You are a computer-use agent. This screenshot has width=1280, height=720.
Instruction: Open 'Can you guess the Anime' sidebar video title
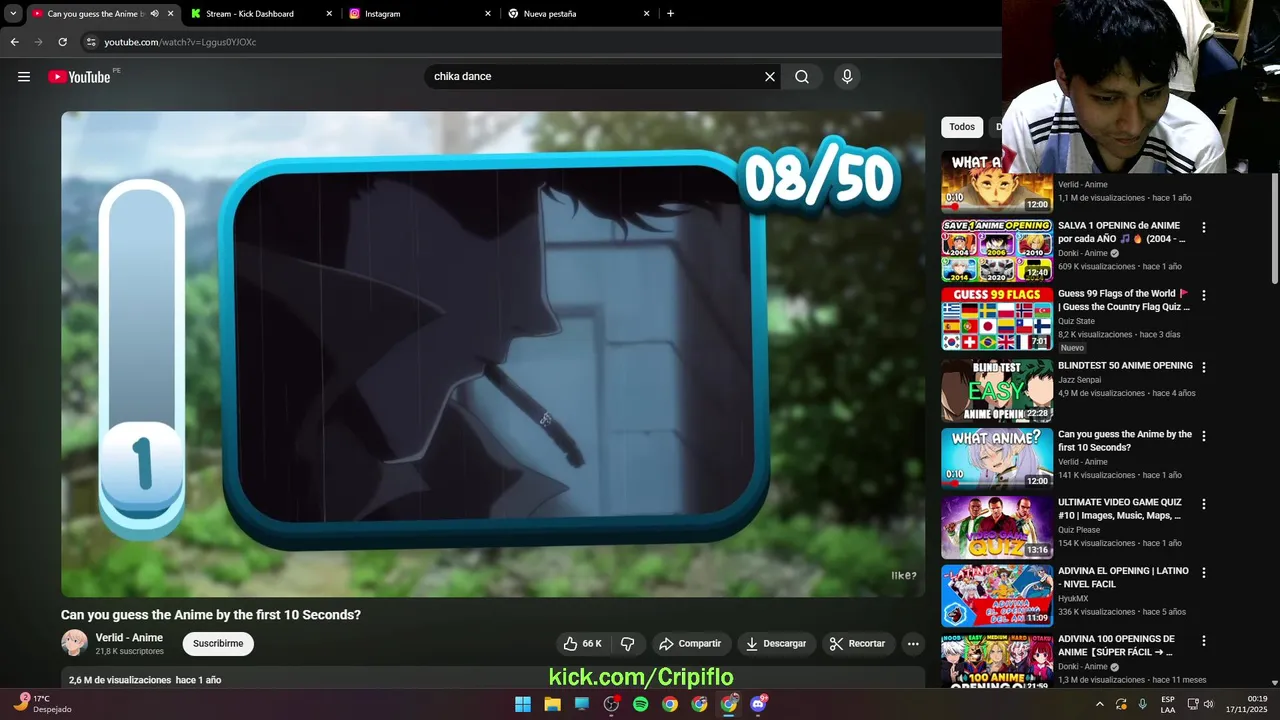click(x=1125, y=441)
